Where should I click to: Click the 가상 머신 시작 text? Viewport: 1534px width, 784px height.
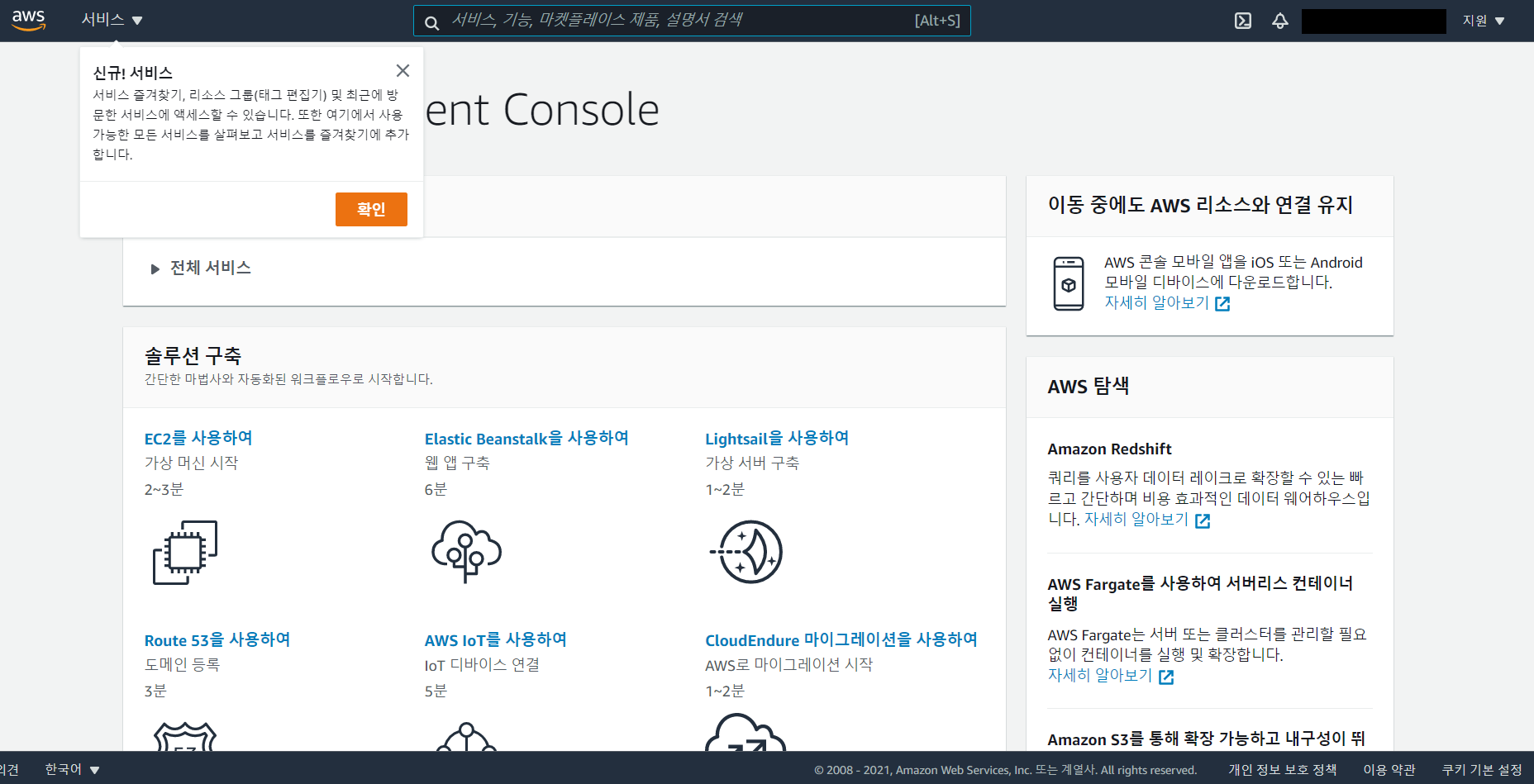click(x=191, y=463)
